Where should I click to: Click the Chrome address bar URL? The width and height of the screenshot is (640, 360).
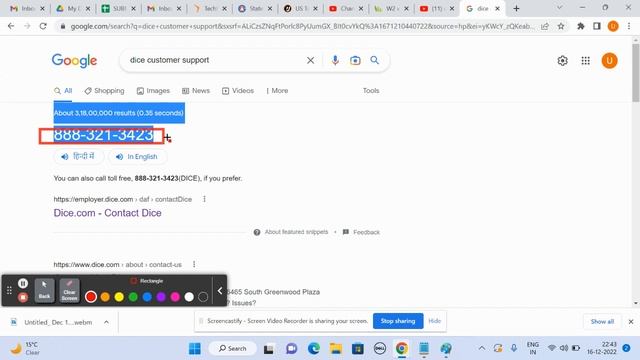(x=301, y=26)
